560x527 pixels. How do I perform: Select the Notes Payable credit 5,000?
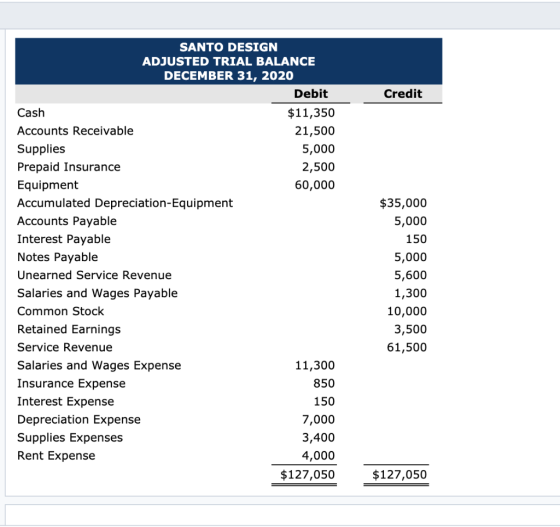[410, 257]
